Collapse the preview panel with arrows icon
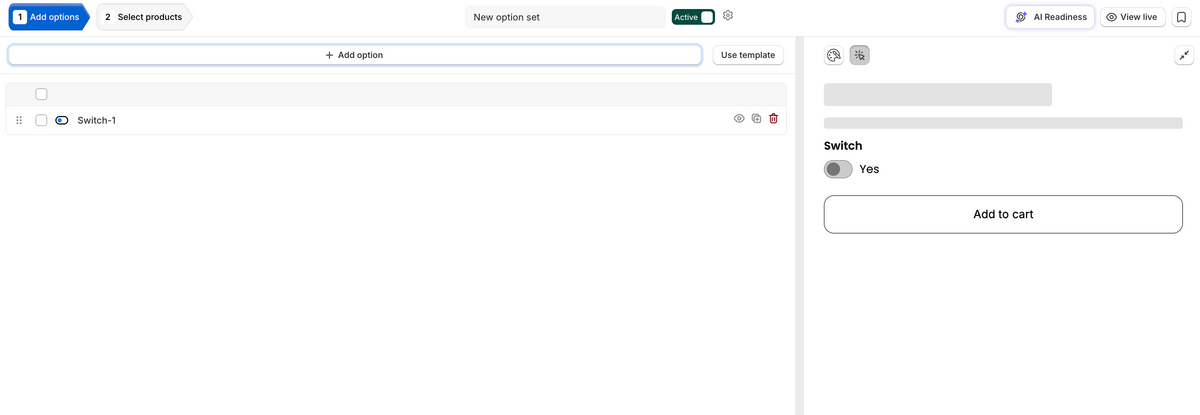The width and height of the screenshot is (1200, 415). coord(1183,56)
